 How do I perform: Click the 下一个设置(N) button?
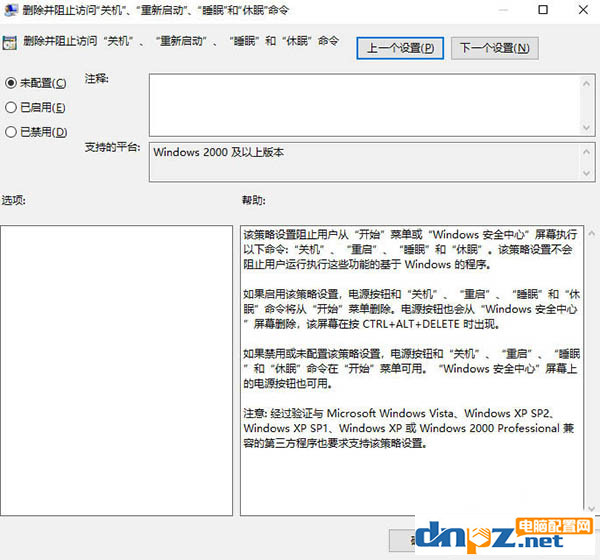click(494, 48)
